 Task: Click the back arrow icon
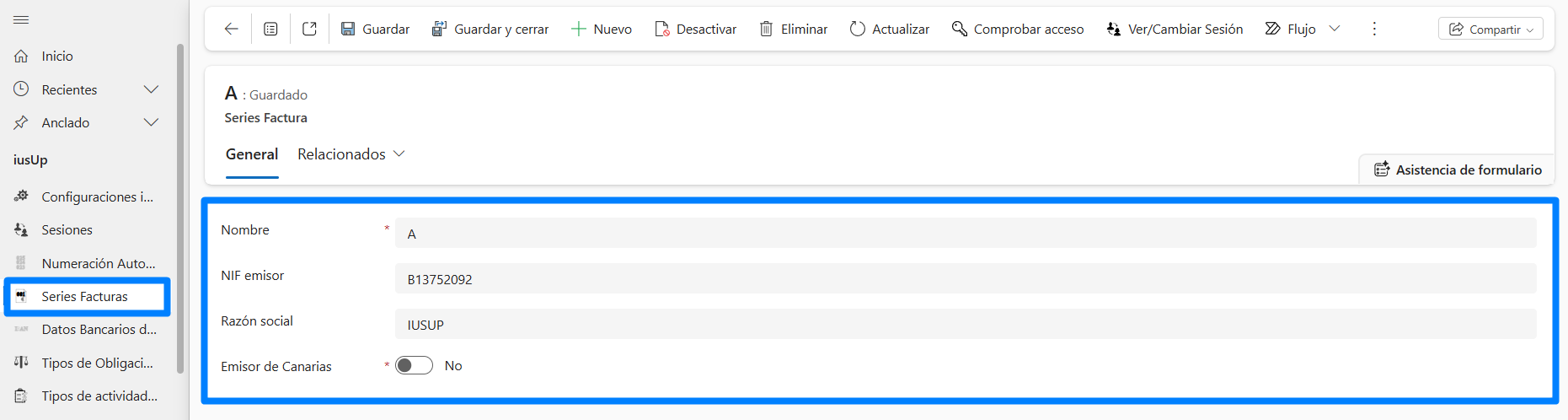point(231,29)
